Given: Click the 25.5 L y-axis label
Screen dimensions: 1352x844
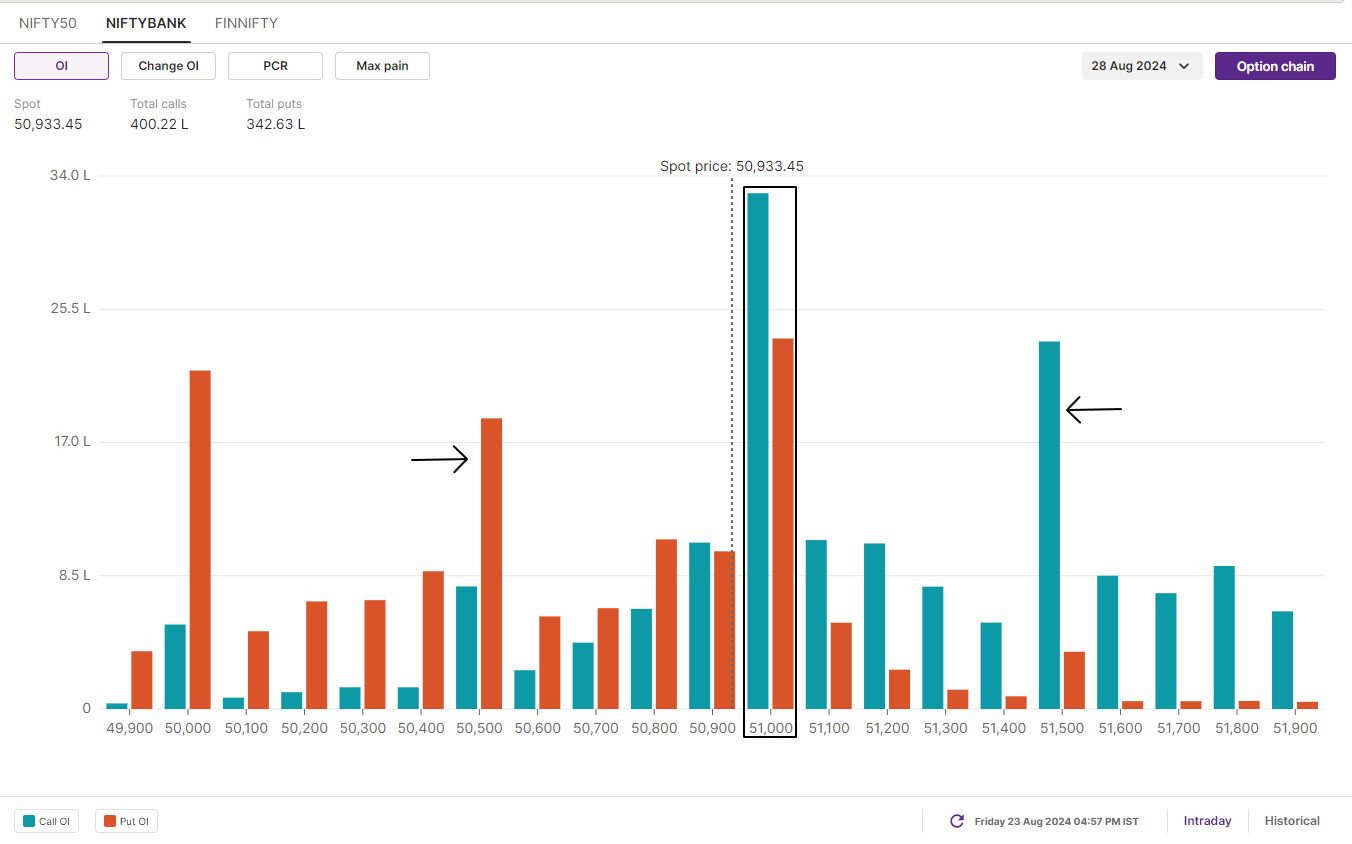Looking at the screenshot, I should (71, 308).
